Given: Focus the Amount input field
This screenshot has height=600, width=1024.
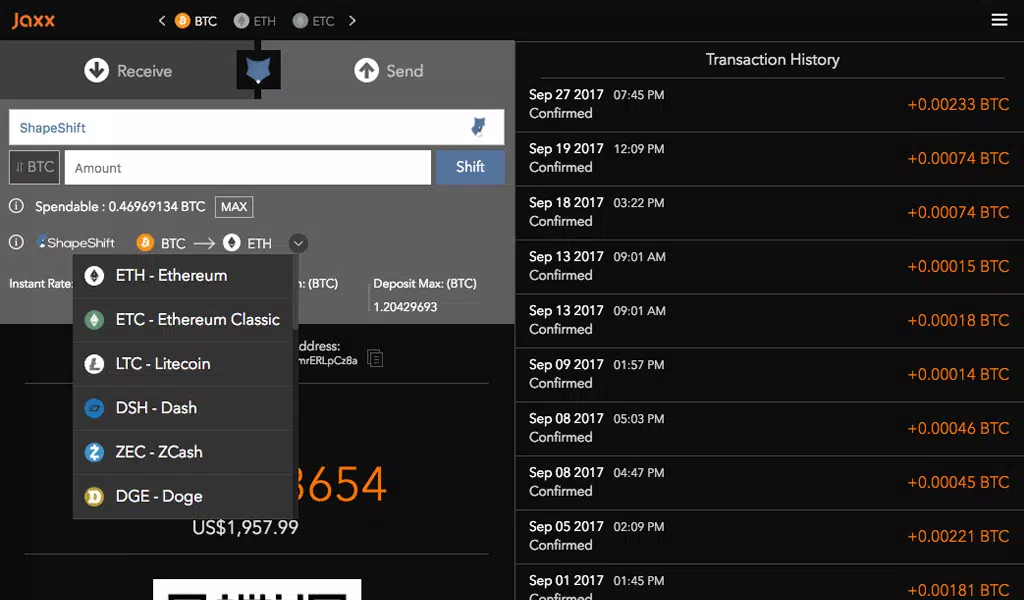Looking at the screenshot, I should tap(248, 168).
